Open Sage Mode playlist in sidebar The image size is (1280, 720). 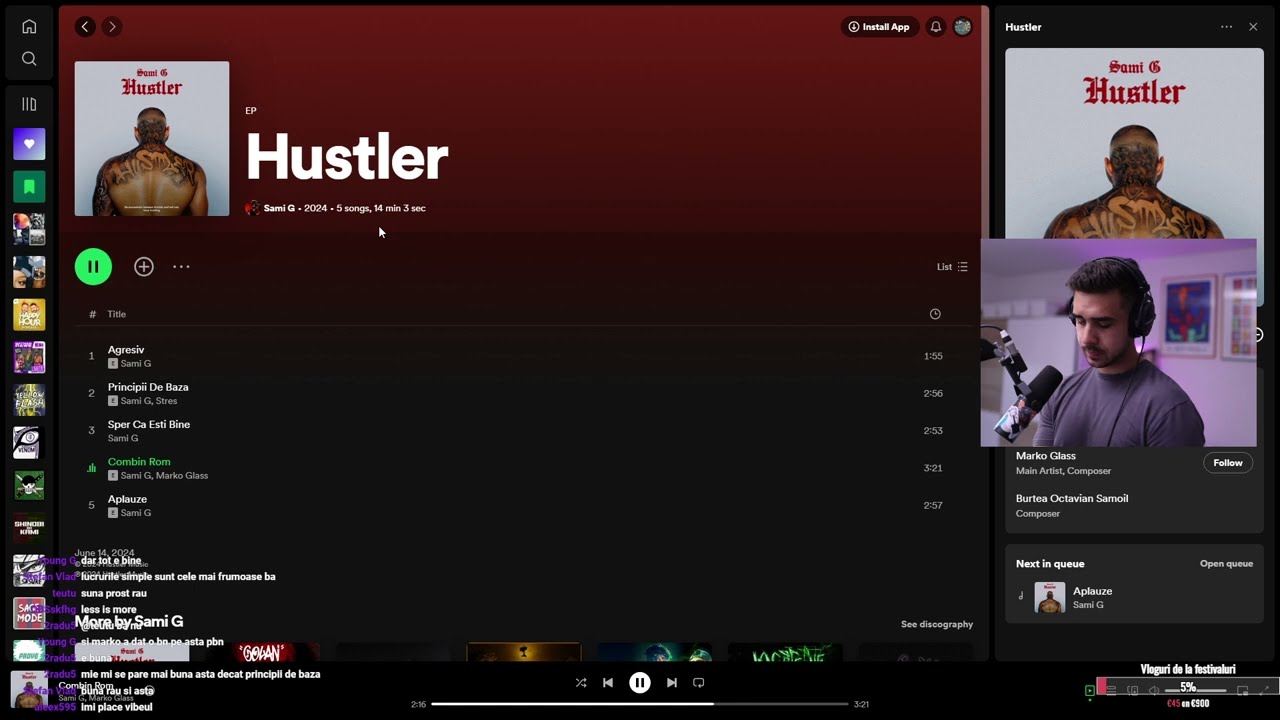(29, 613)
